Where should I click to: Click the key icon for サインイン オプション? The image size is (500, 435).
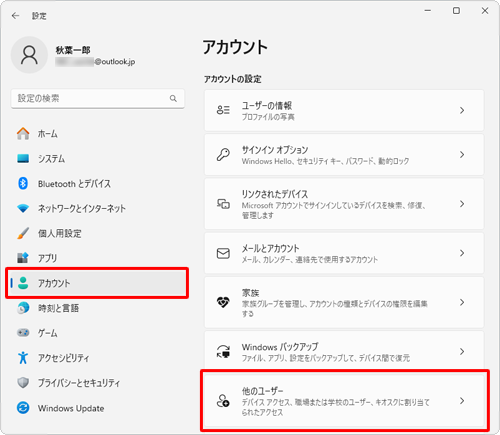coord(223,155)
